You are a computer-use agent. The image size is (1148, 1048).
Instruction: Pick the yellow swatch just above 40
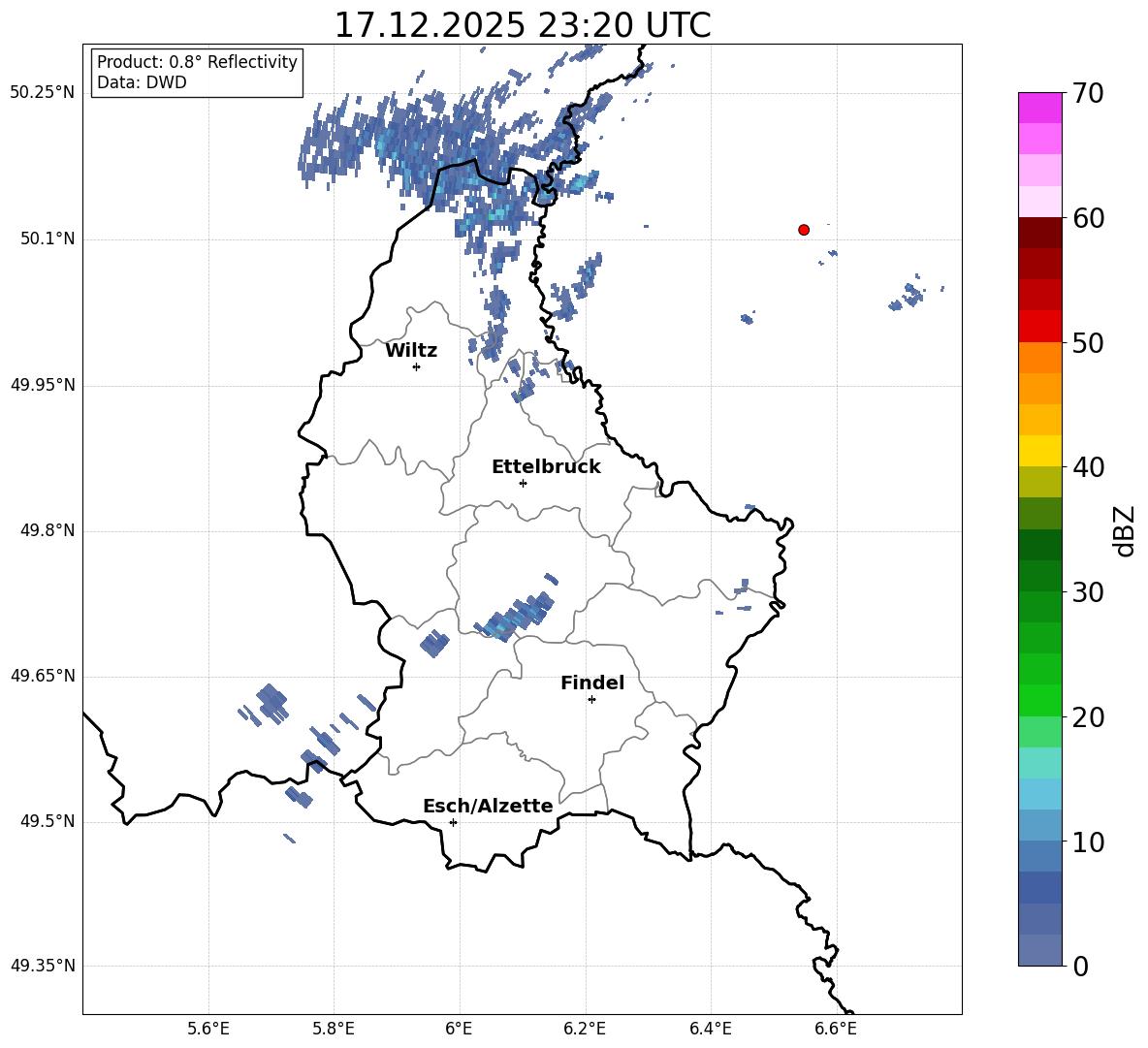(x=1039, y=451)
